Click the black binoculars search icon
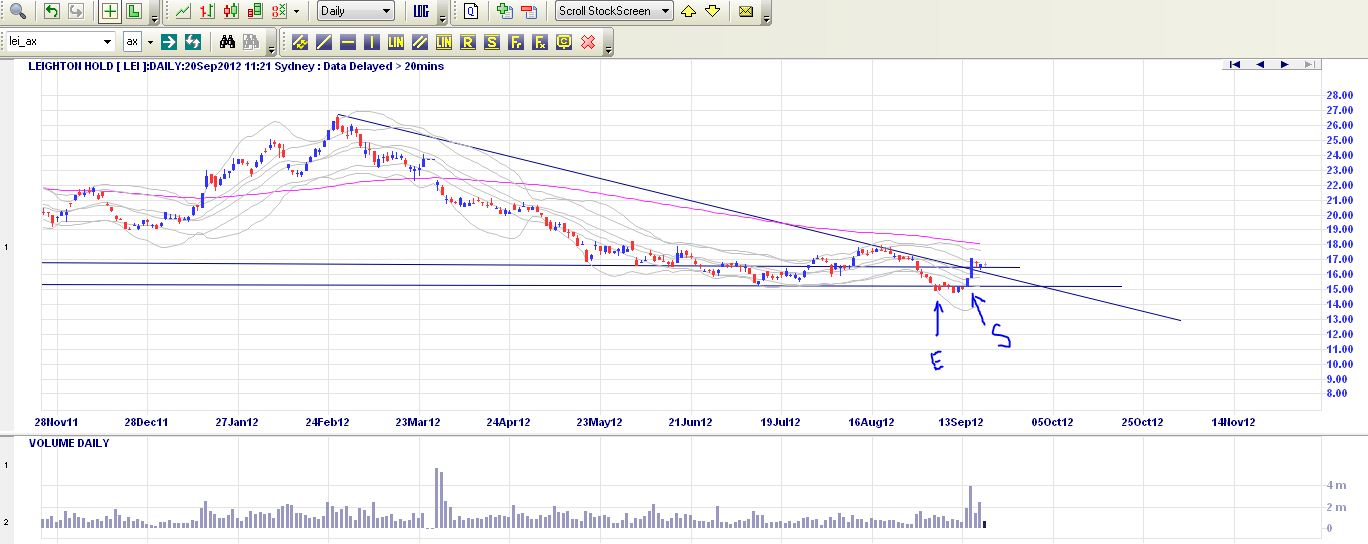 227,41
